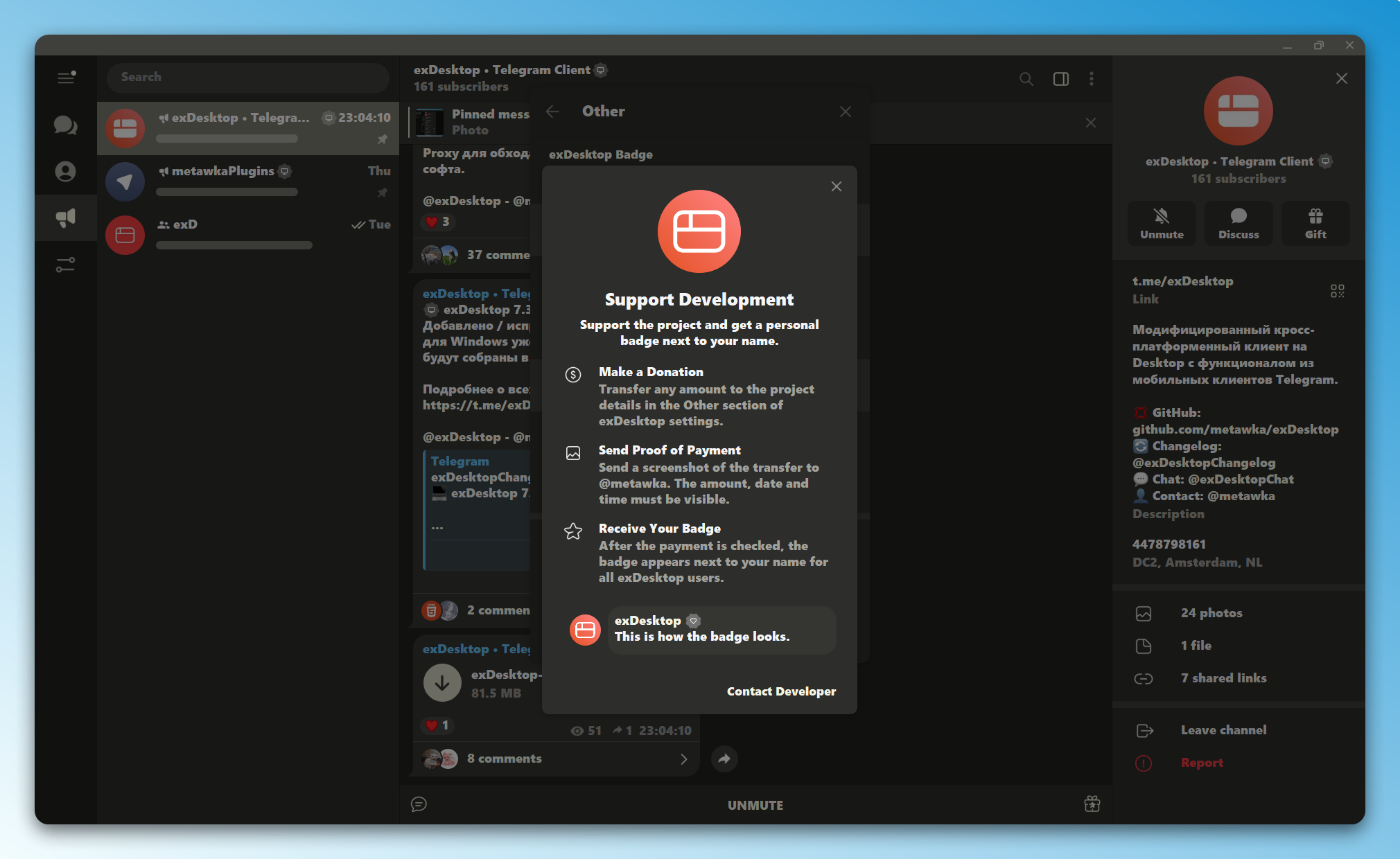Viewport: 1400px width, 859px height.
Task: Close the channel info panel
Action: point(1342,78)
